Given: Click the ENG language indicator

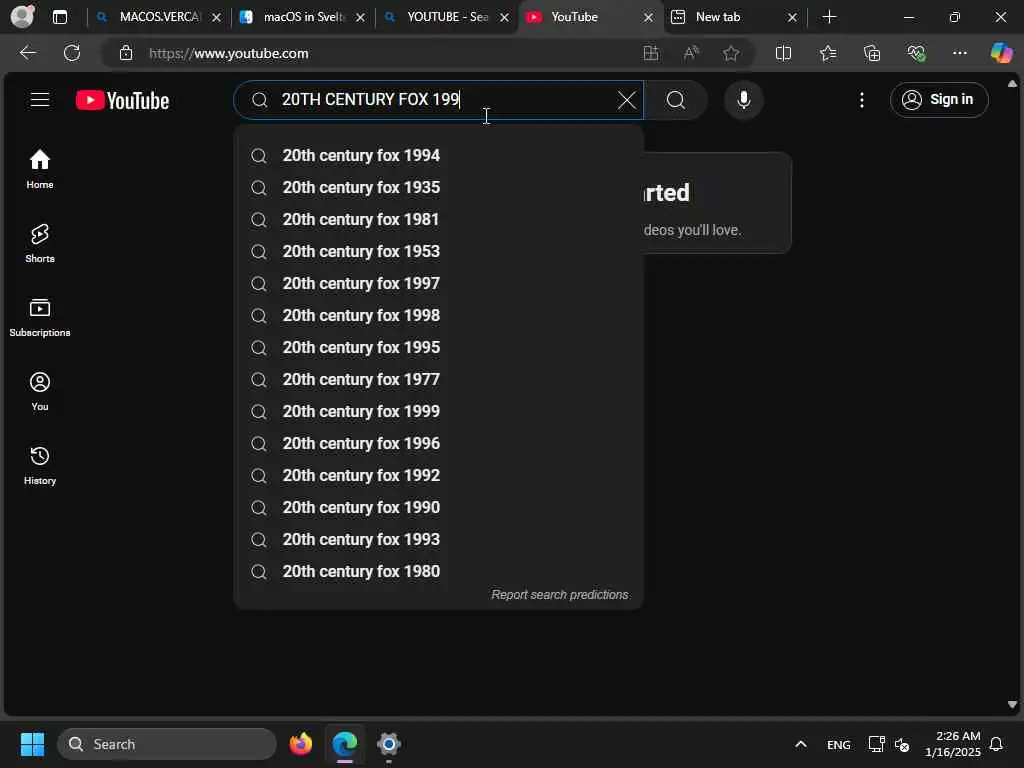Looking at the screenshot, I should [x=839, y=744].
